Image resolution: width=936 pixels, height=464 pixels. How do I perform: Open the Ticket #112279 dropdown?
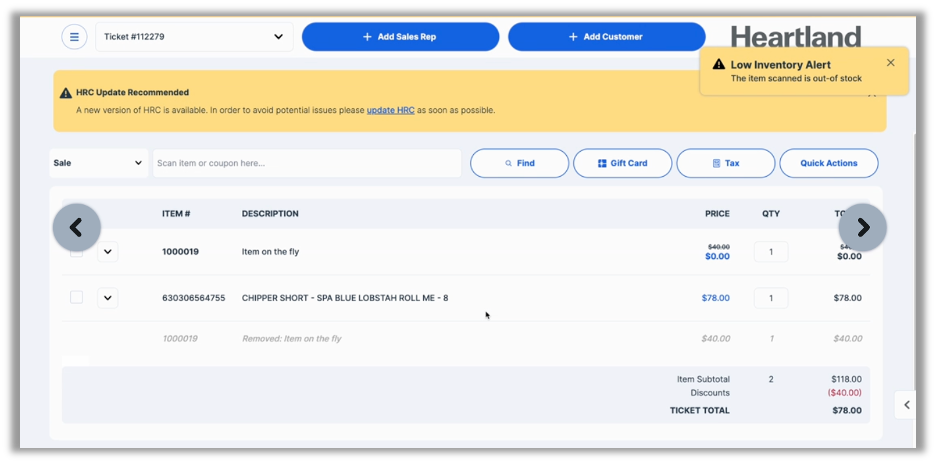(x=194, y=37)
